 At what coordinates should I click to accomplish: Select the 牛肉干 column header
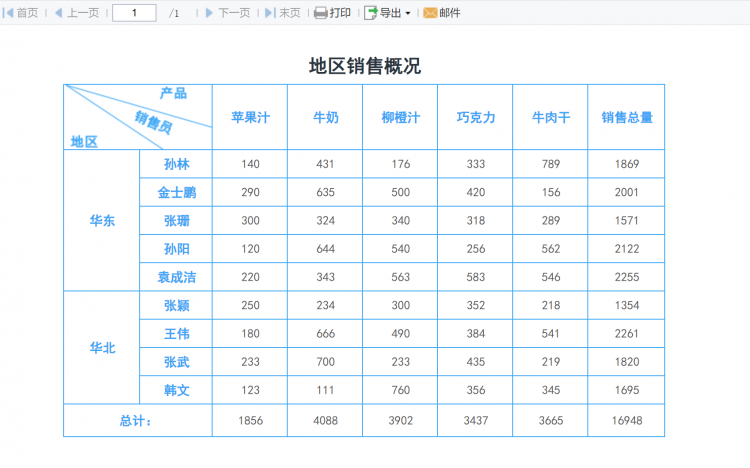tap(551, 117)
